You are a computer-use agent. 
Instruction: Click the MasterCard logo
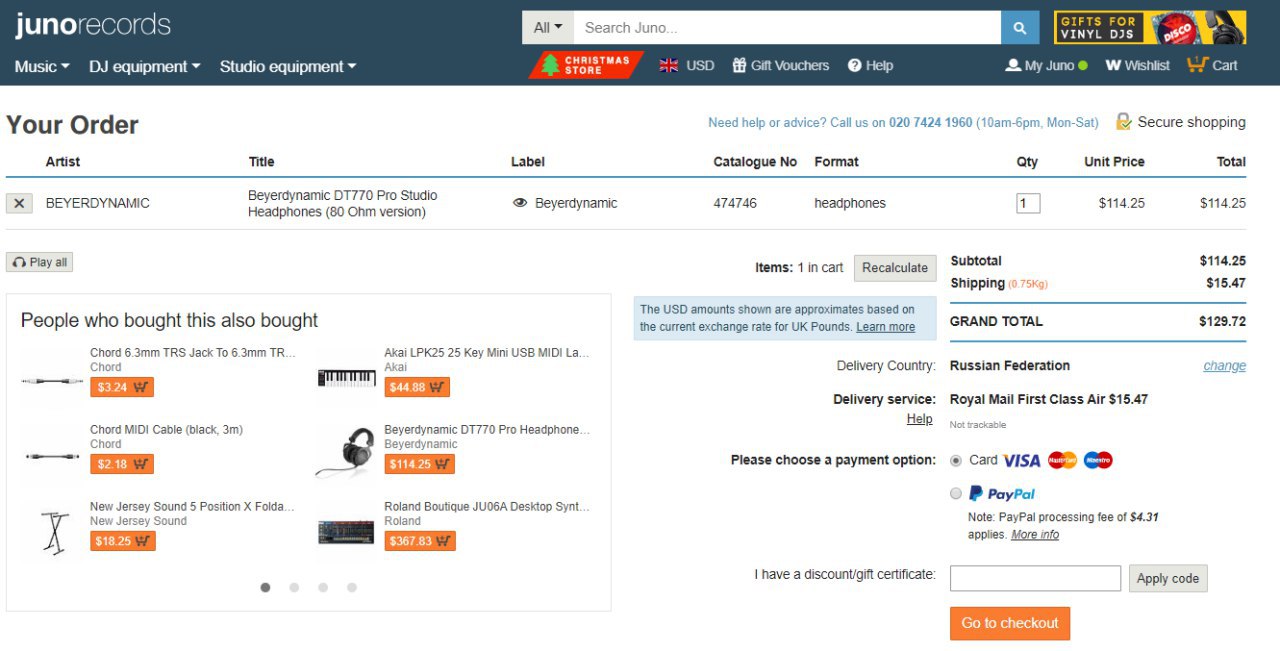click(x=1062, y=460)
